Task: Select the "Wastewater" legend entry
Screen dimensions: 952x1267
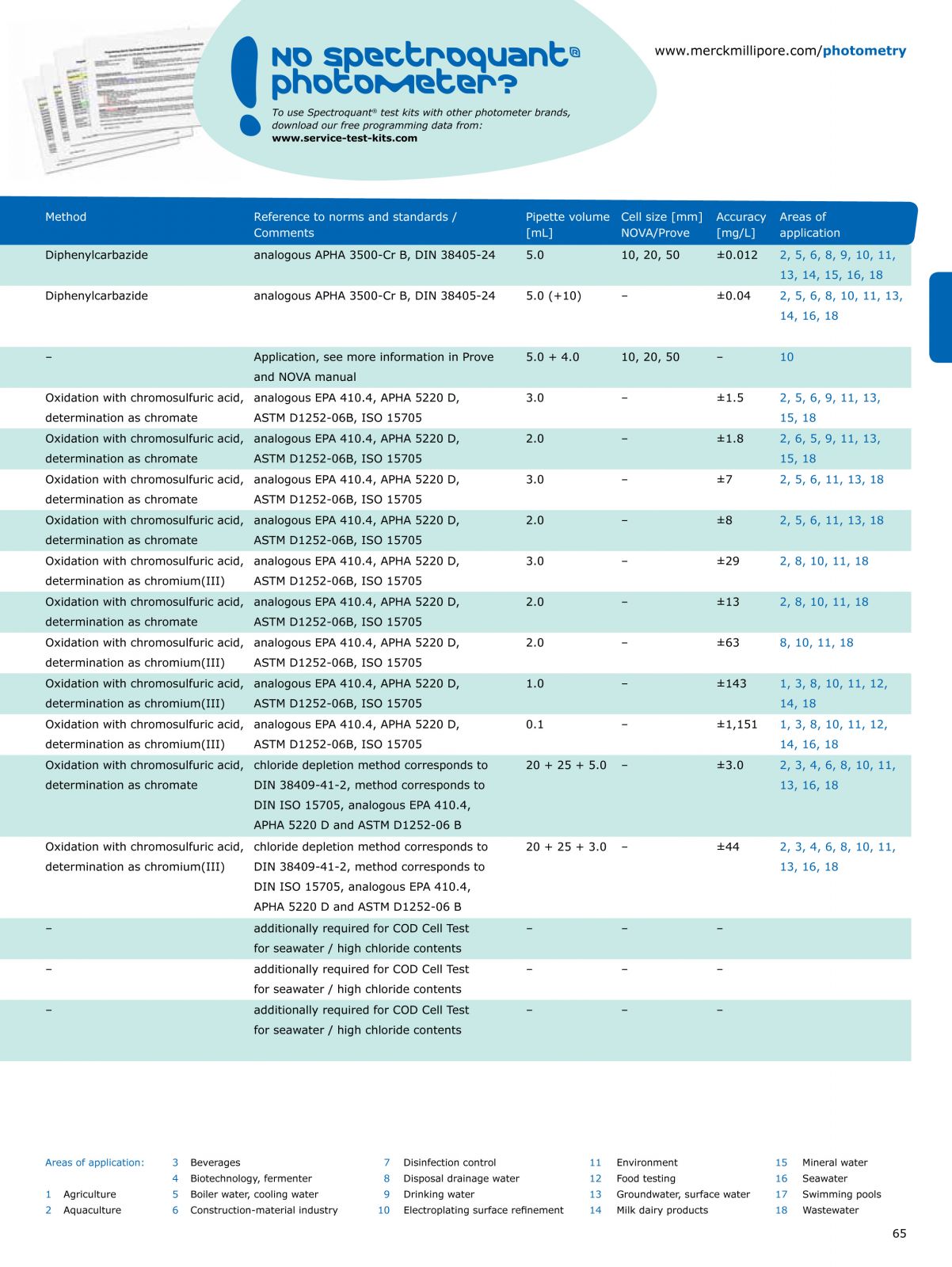Action: pos(830,1210)
